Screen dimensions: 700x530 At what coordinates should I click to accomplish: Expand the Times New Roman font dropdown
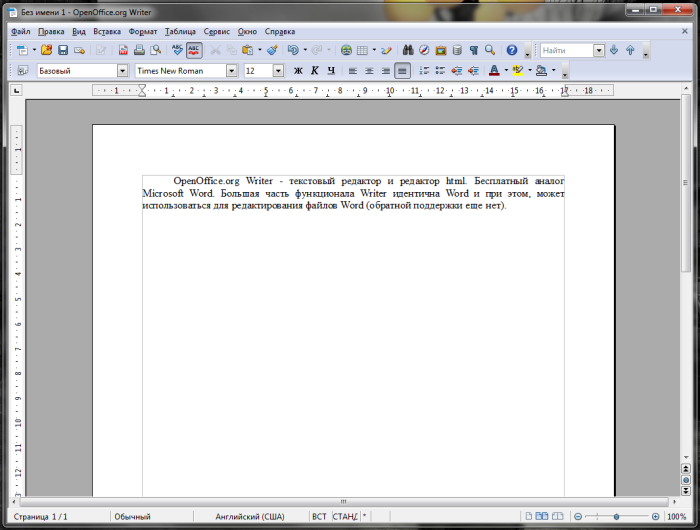[x=231, y=71]
